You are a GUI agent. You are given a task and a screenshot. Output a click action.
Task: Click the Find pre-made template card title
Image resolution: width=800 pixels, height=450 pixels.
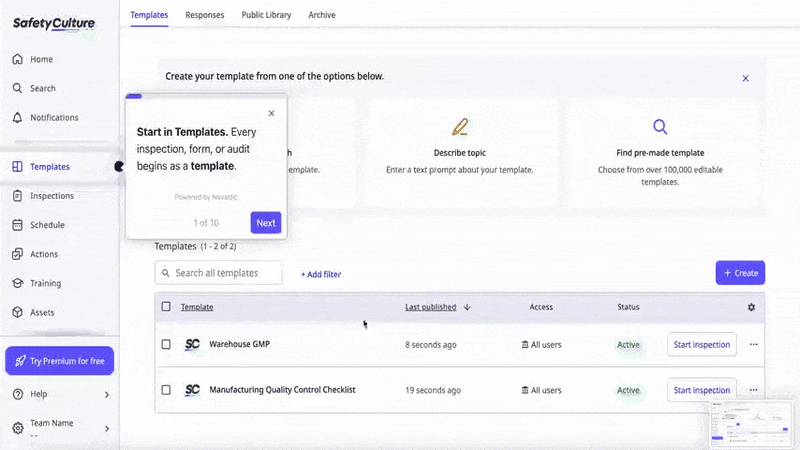pos(660,153)
